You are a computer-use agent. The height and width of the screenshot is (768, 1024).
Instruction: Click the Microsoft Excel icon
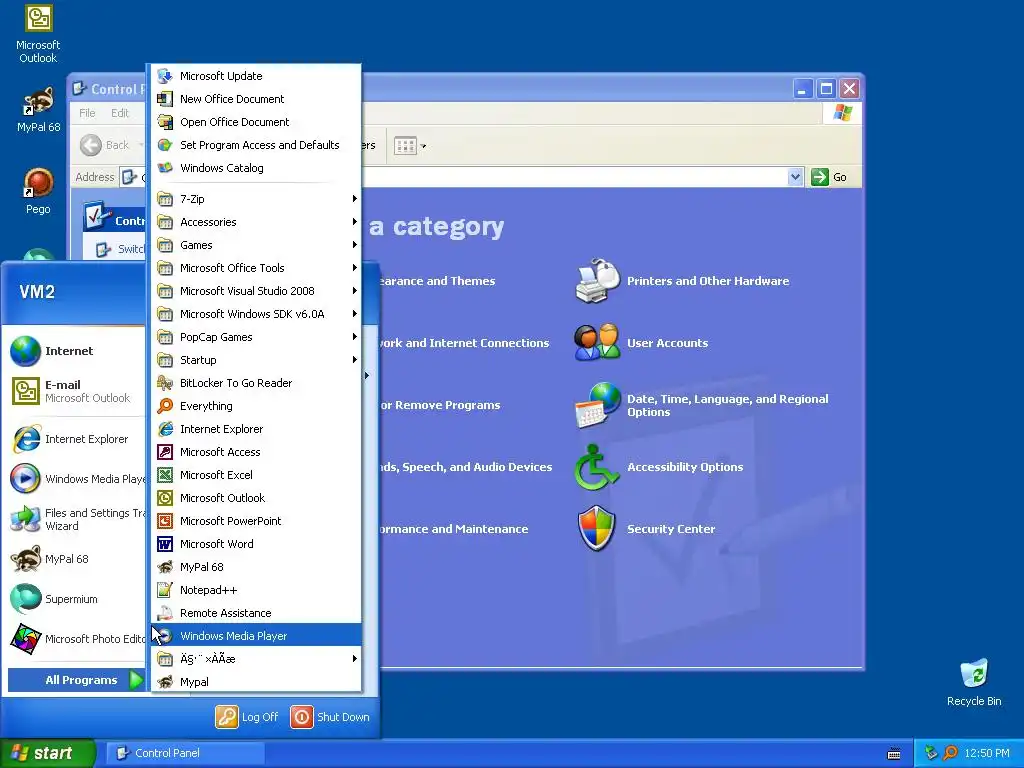(x=165, y=475)
